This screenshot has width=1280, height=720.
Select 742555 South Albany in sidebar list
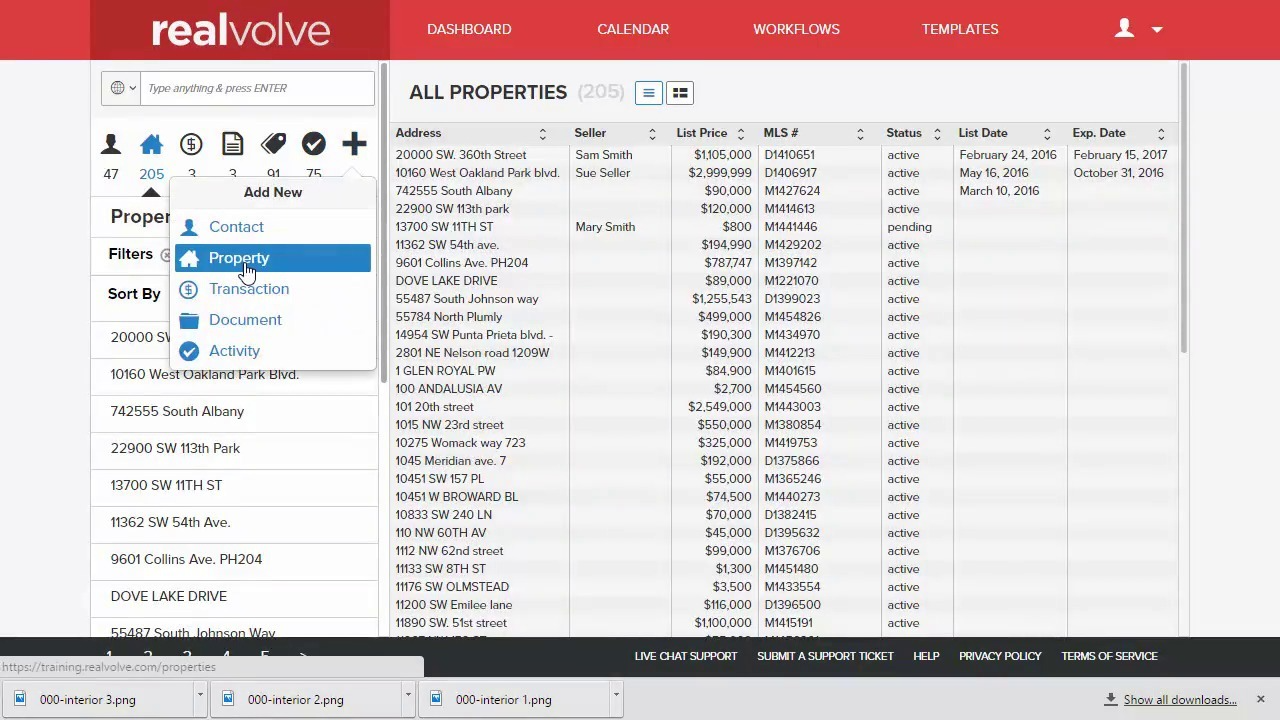pos(234,411)
